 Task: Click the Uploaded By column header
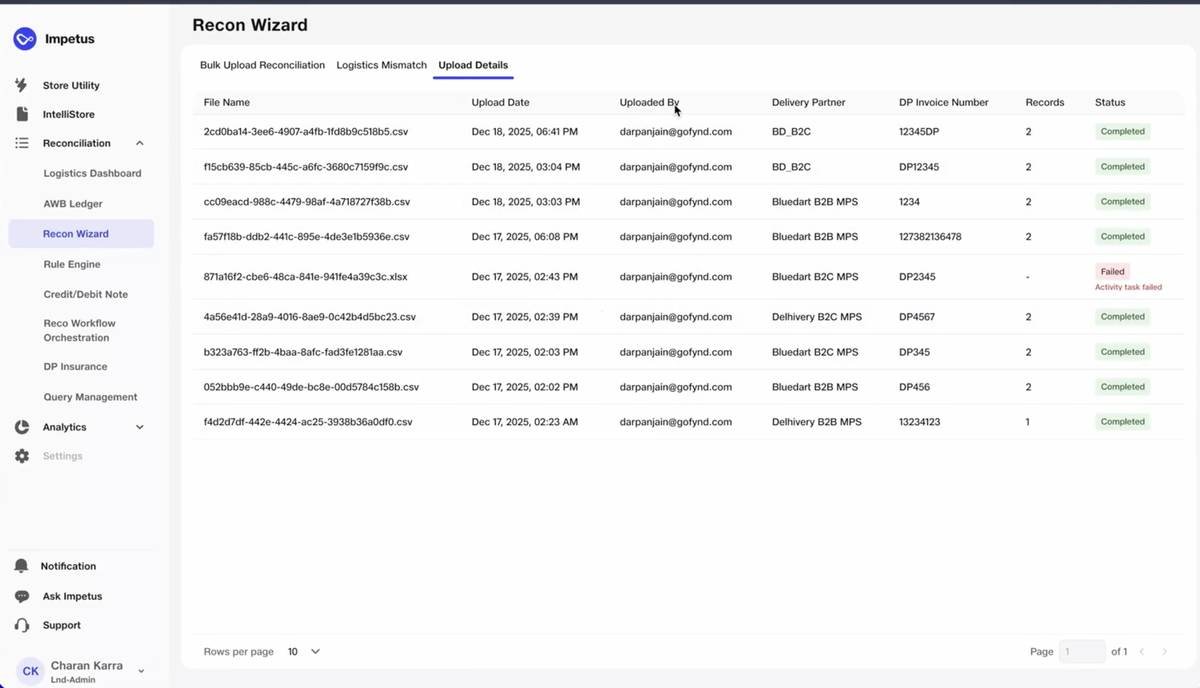[649, 102]
